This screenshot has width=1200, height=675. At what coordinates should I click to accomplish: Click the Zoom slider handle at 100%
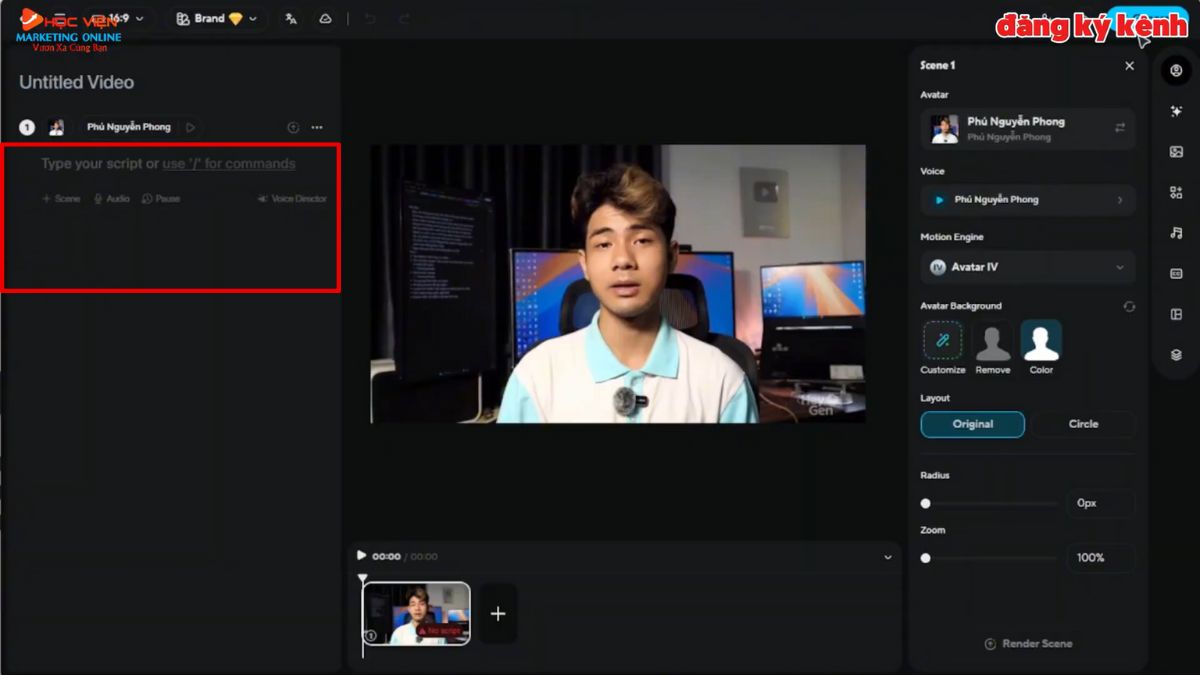click(x=928, y=558)
